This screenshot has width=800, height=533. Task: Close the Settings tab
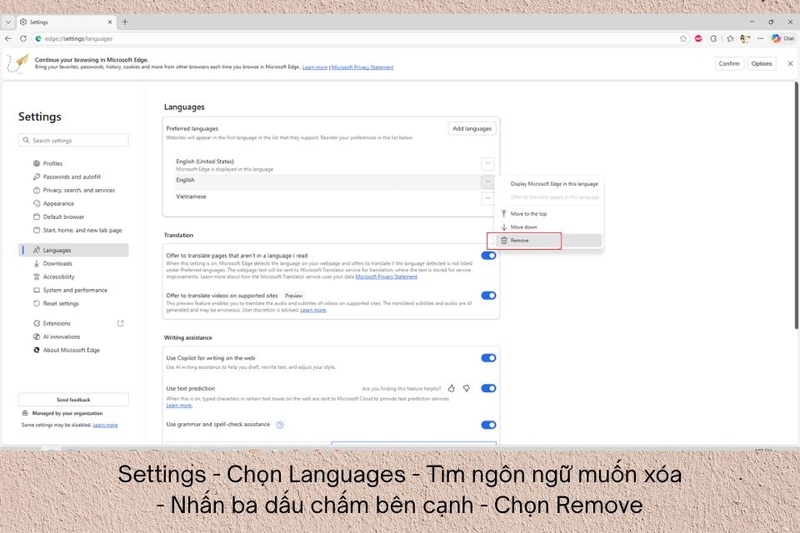[110, 22]
